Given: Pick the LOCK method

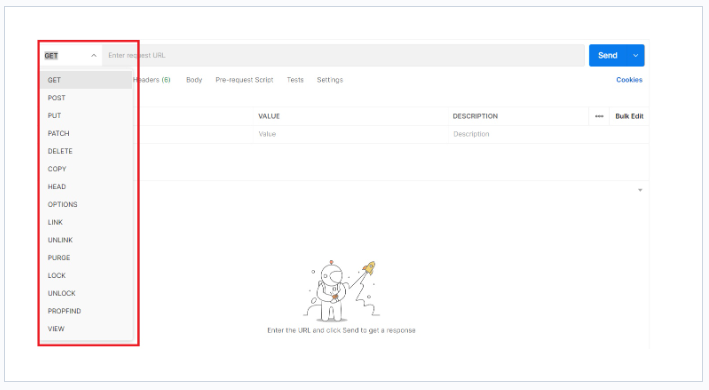Looking at the screenshot, I should 86,276.
